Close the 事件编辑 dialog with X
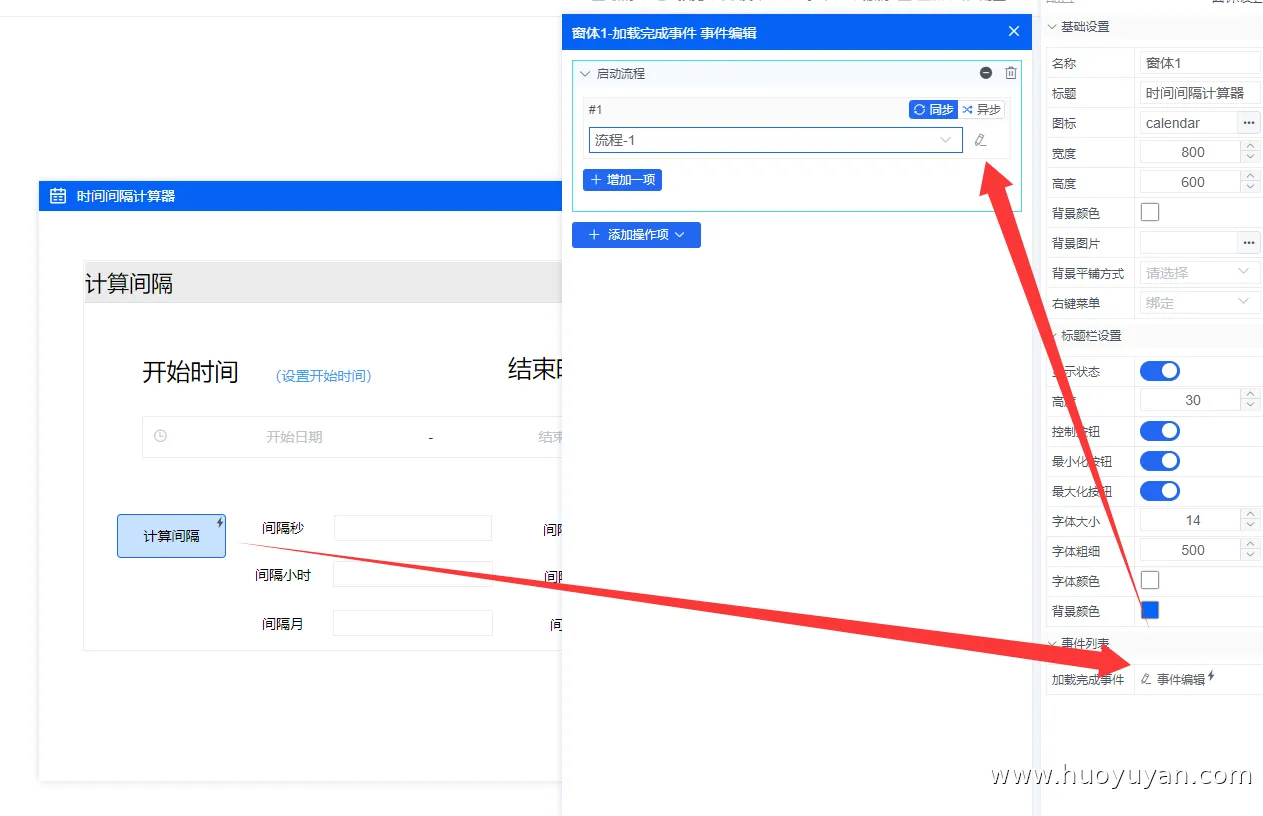The image size is (1263, 816). pos(1014,31)
